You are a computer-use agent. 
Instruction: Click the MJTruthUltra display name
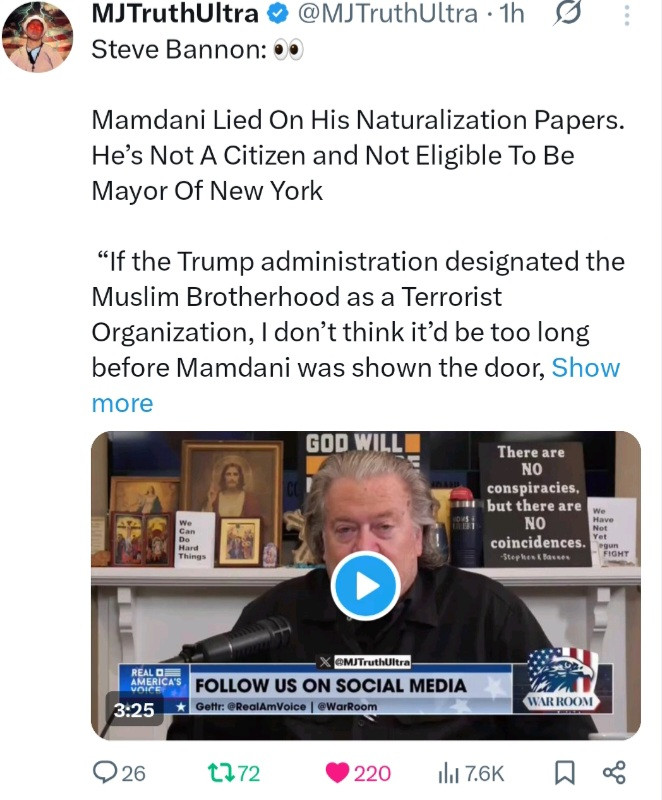[x=175, y=14]
